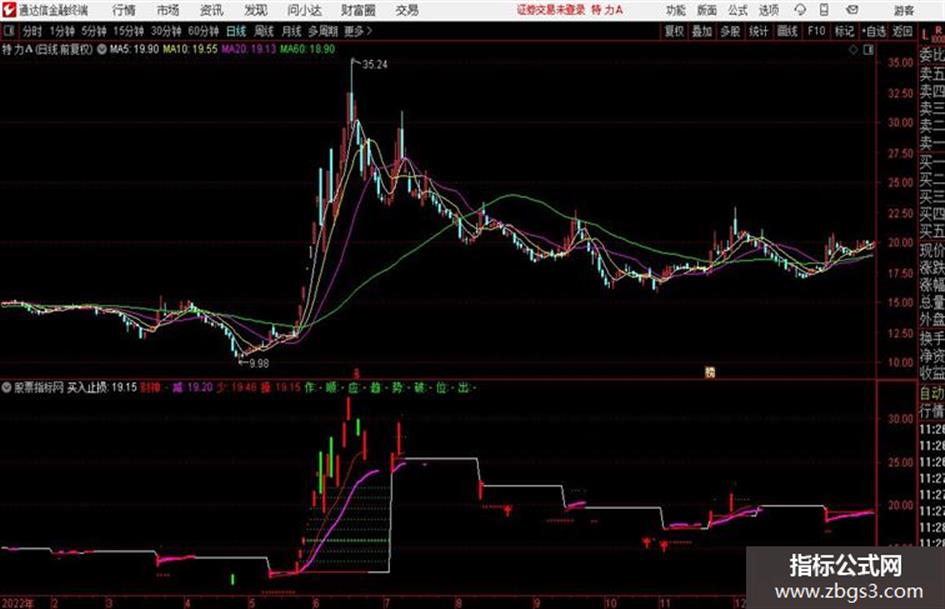Click the 2022年 label on date axis
This screenshot has width=945, height=609.
[x=17, y=603]
